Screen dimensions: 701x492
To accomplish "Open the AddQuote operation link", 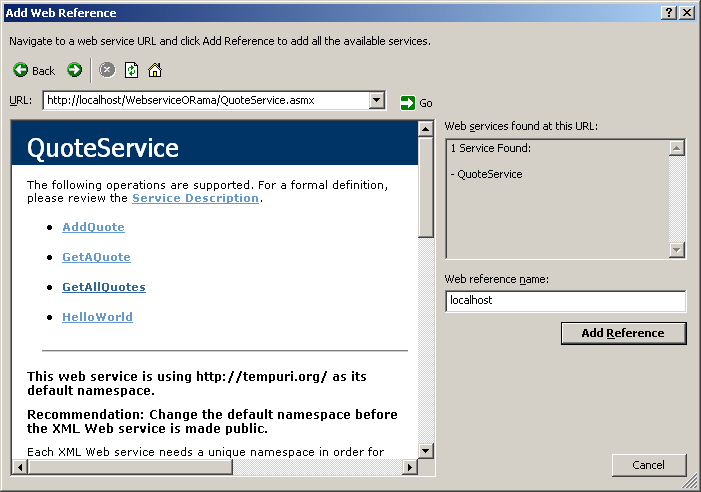I will (93, 227).
